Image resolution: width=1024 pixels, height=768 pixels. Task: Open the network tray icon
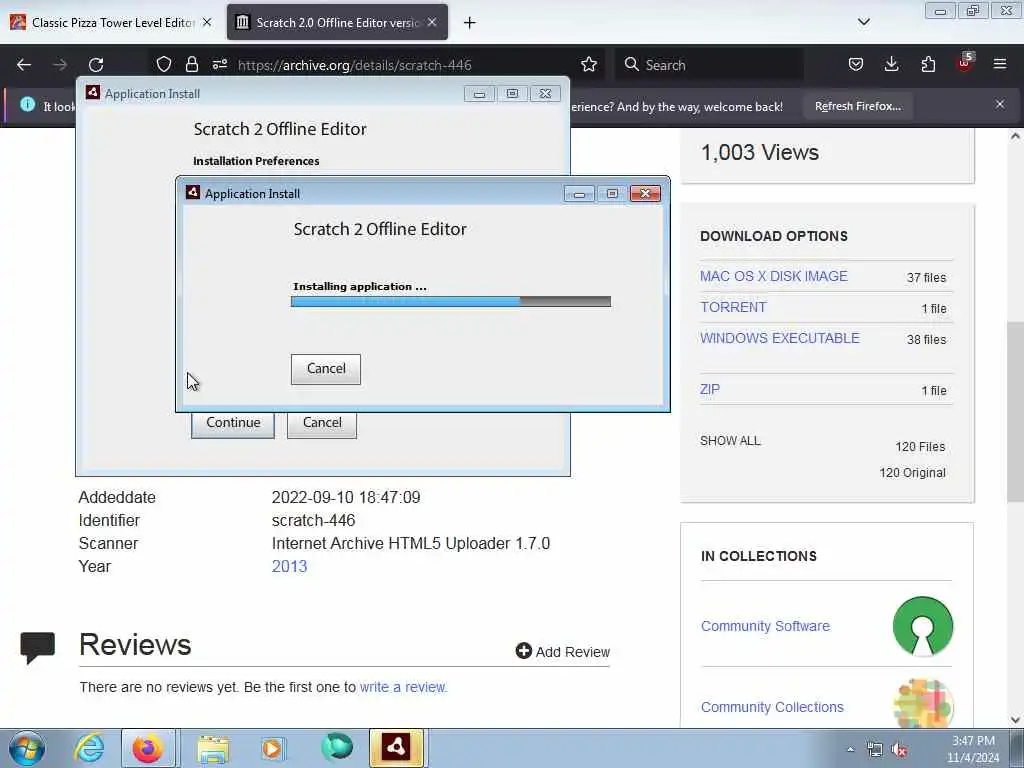click(874, 750)
